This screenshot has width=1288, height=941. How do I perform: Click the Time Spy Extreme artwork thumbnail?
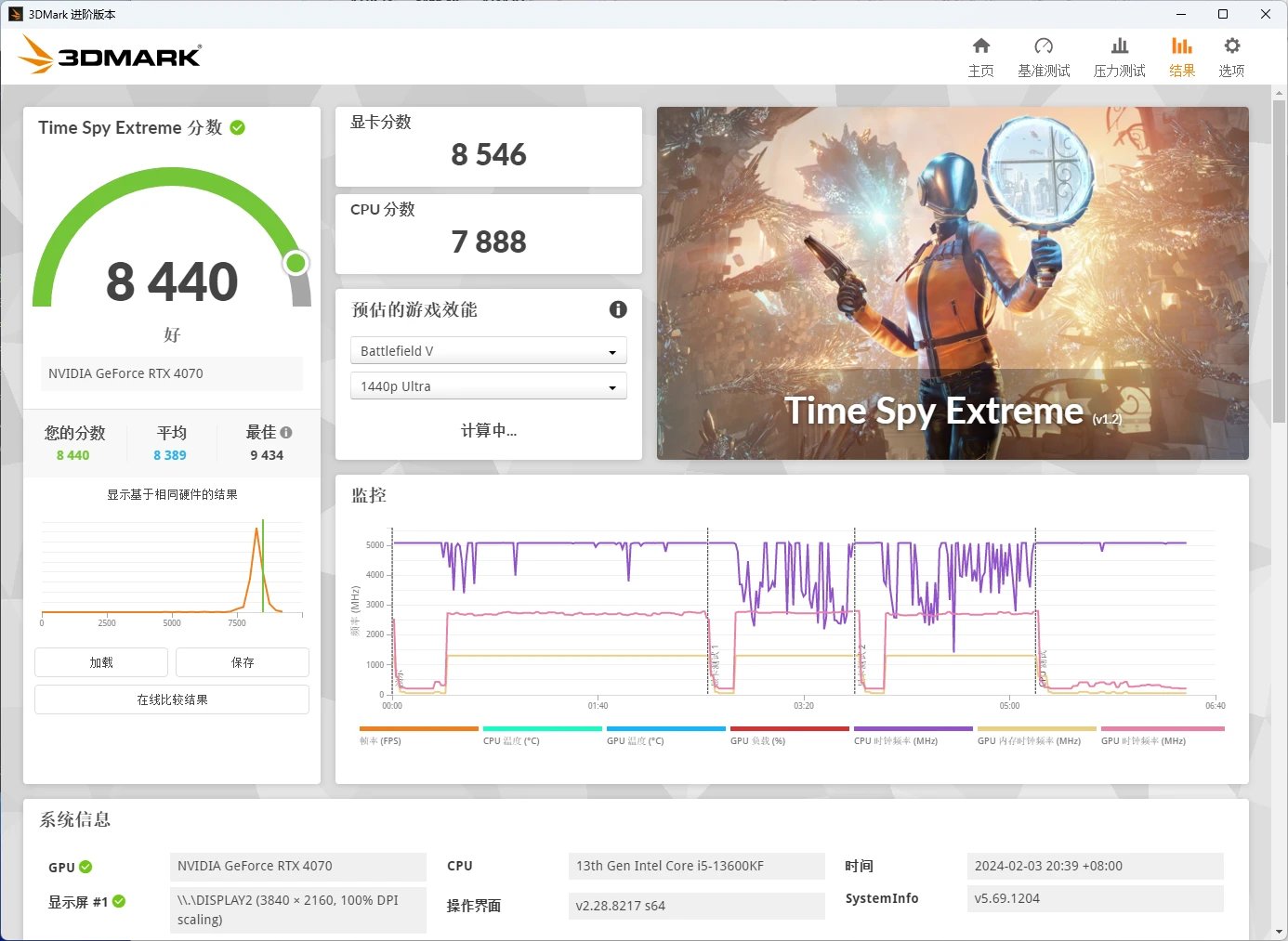click(953, 283)
